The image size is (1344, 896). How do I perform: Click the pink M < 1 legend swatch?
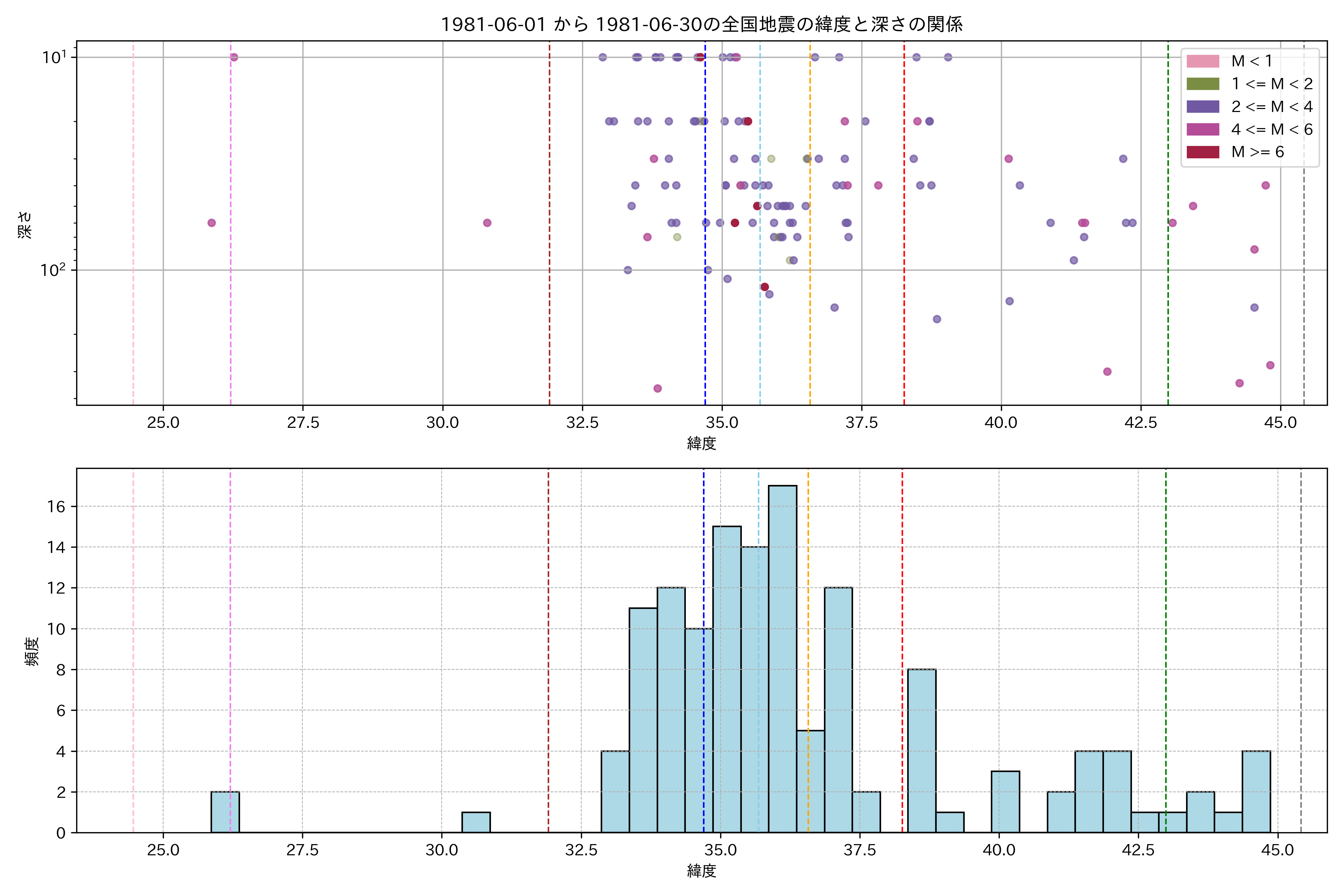pyautogui.click(x=1202, y=61)
